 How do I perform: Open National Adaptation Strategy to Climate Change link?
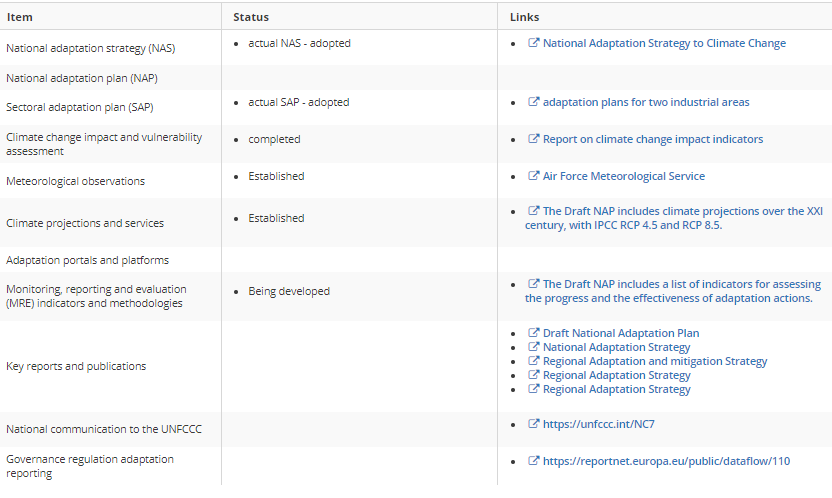[664, 43]
